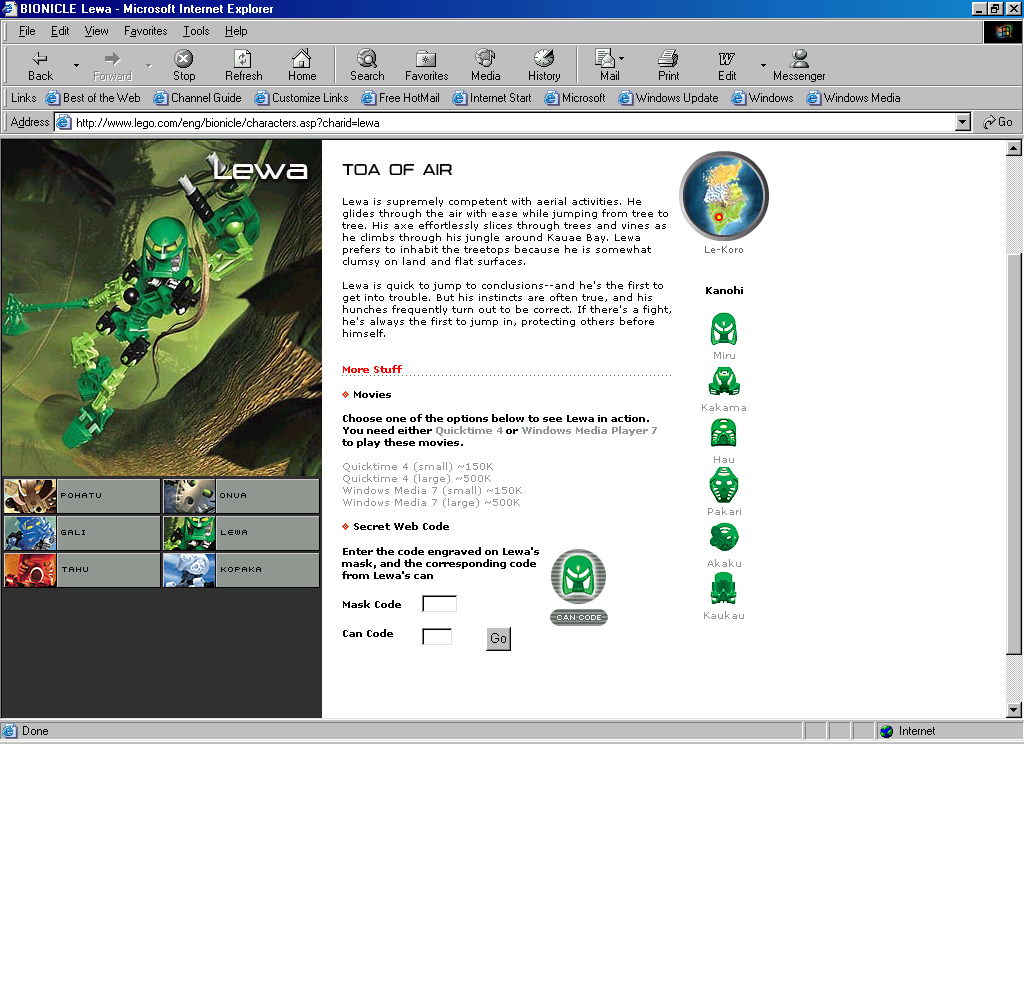
Task: Open the Edit menu
Action: click(x=59, y=31)
